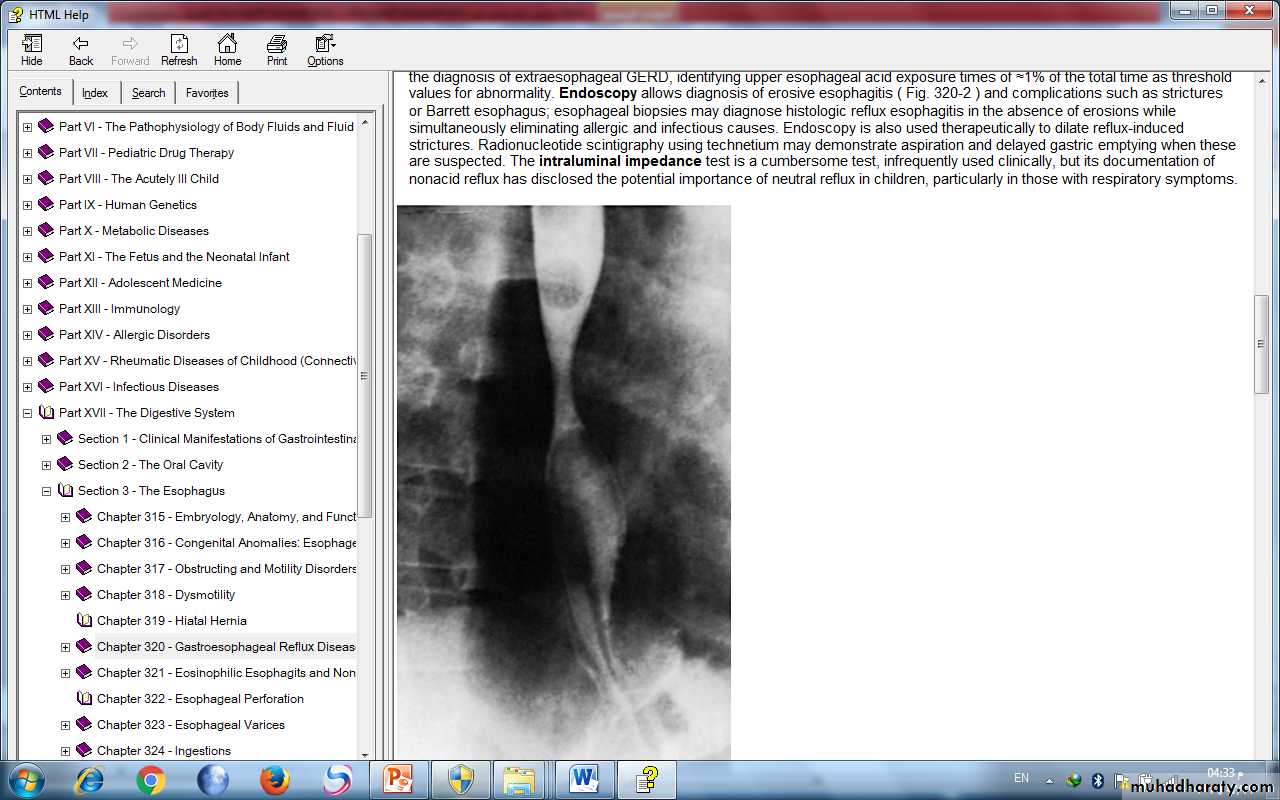Open the Options toolbar menu
Viewport: 1280px width, 800px height.
(325, 50)
